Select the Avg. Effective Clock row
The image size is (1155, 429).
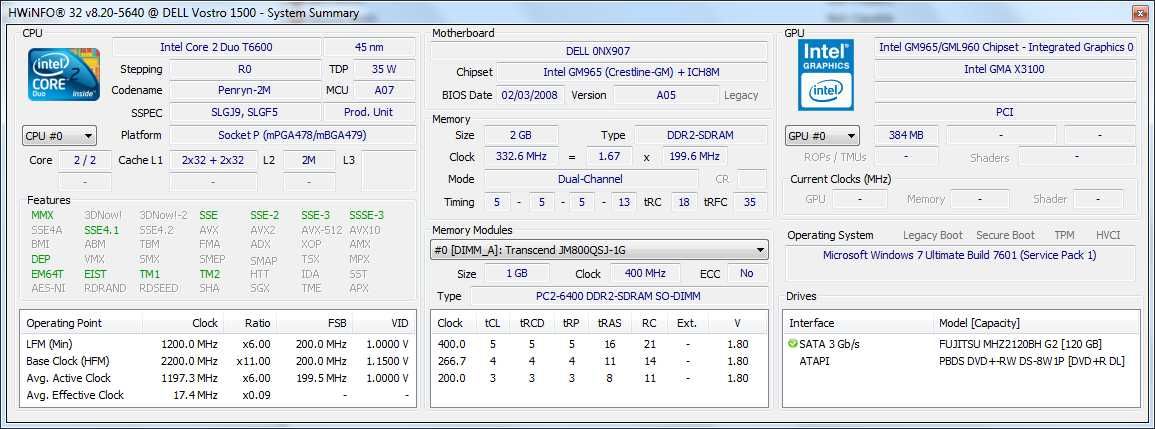(217, 395)
